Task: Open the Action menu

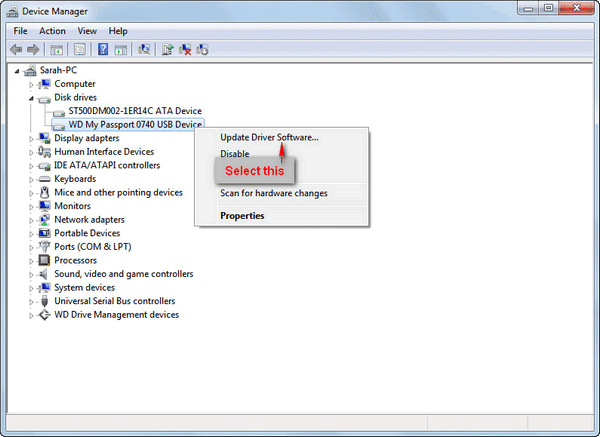Action: [x=52, y=31]
